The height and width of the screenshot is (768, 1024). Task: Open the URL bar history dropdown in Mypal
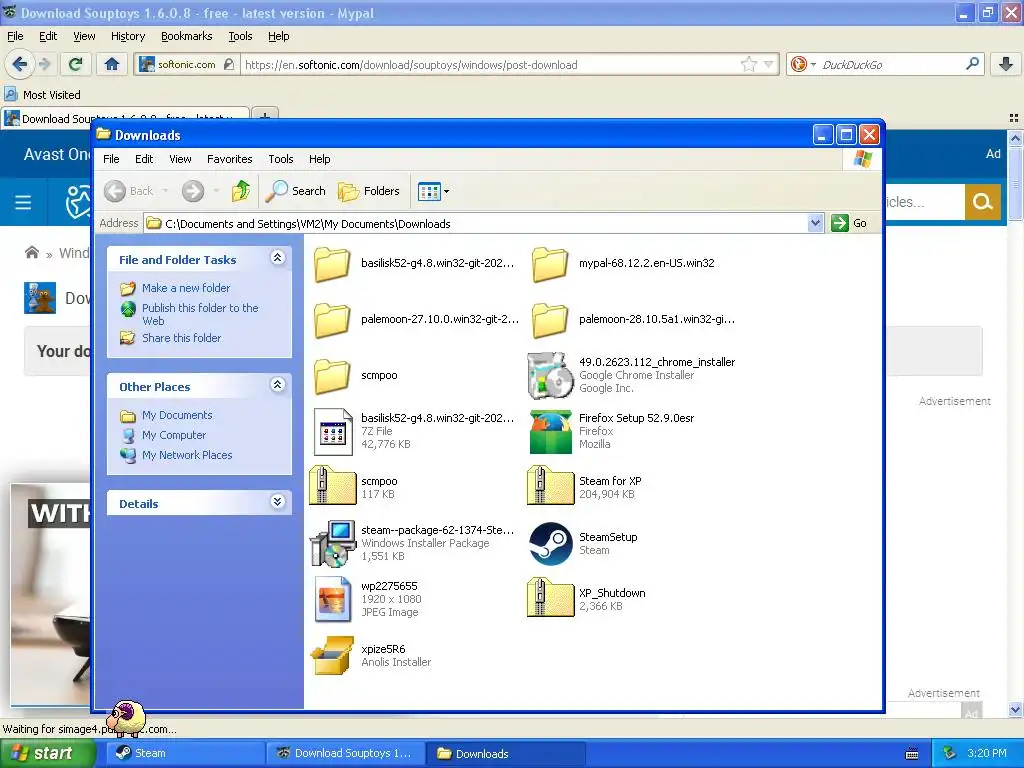[769, 65]
